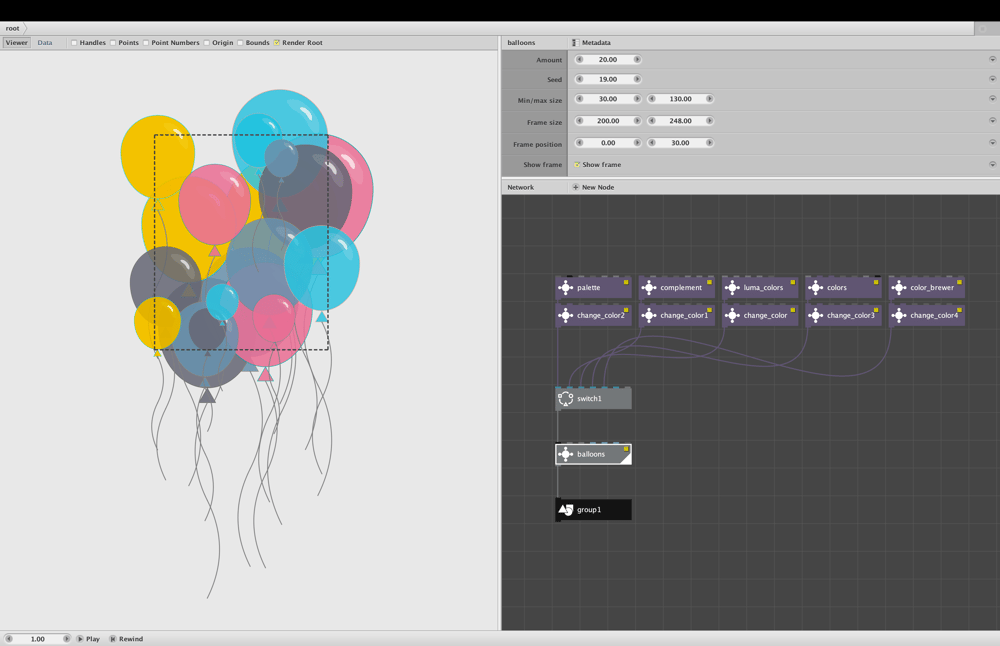
Task: Click the complement node icon
Action: click(649, 288)
